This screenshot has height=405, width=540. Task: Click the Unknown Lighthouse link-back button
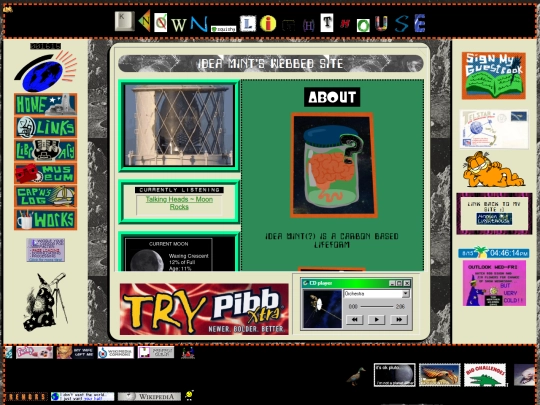[x=494, y=219]
